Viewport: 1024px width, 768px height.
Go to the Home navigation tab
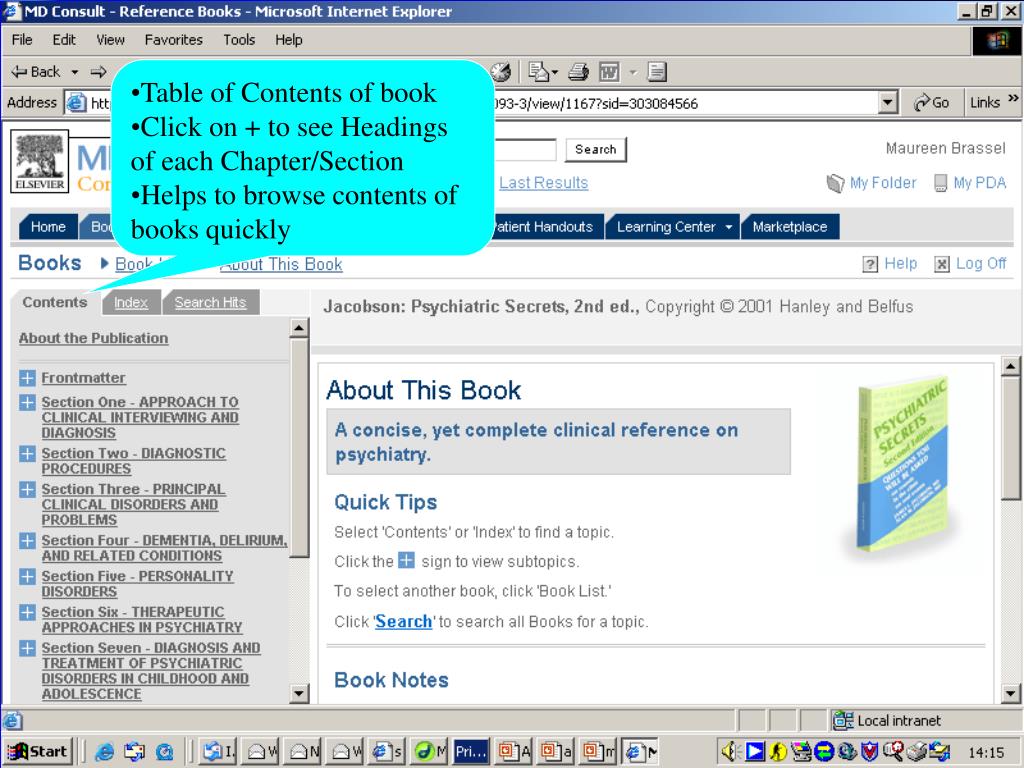coord(48,227)
